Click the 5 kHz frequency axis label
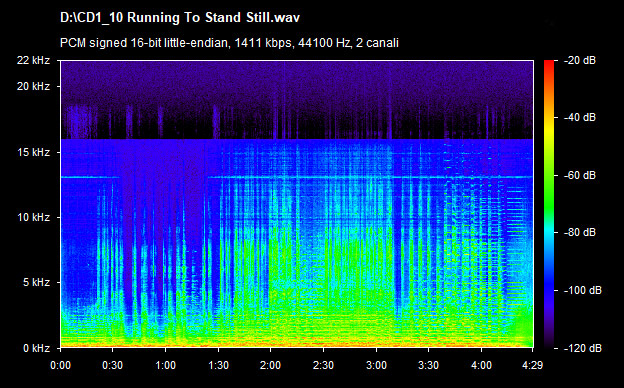This screenshot has width=624, height=388. [x=36, y=283]
